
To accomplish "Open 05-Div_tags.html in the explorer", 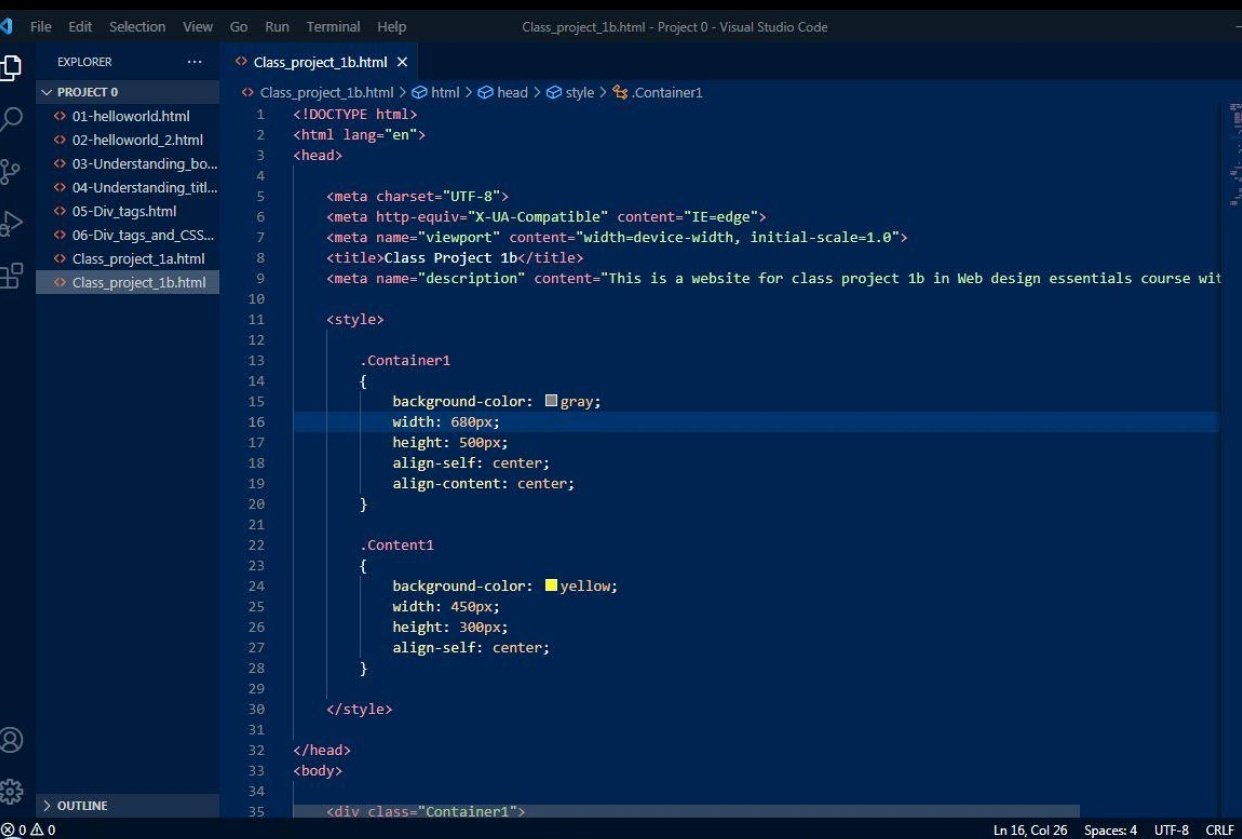I will (124, 211).
